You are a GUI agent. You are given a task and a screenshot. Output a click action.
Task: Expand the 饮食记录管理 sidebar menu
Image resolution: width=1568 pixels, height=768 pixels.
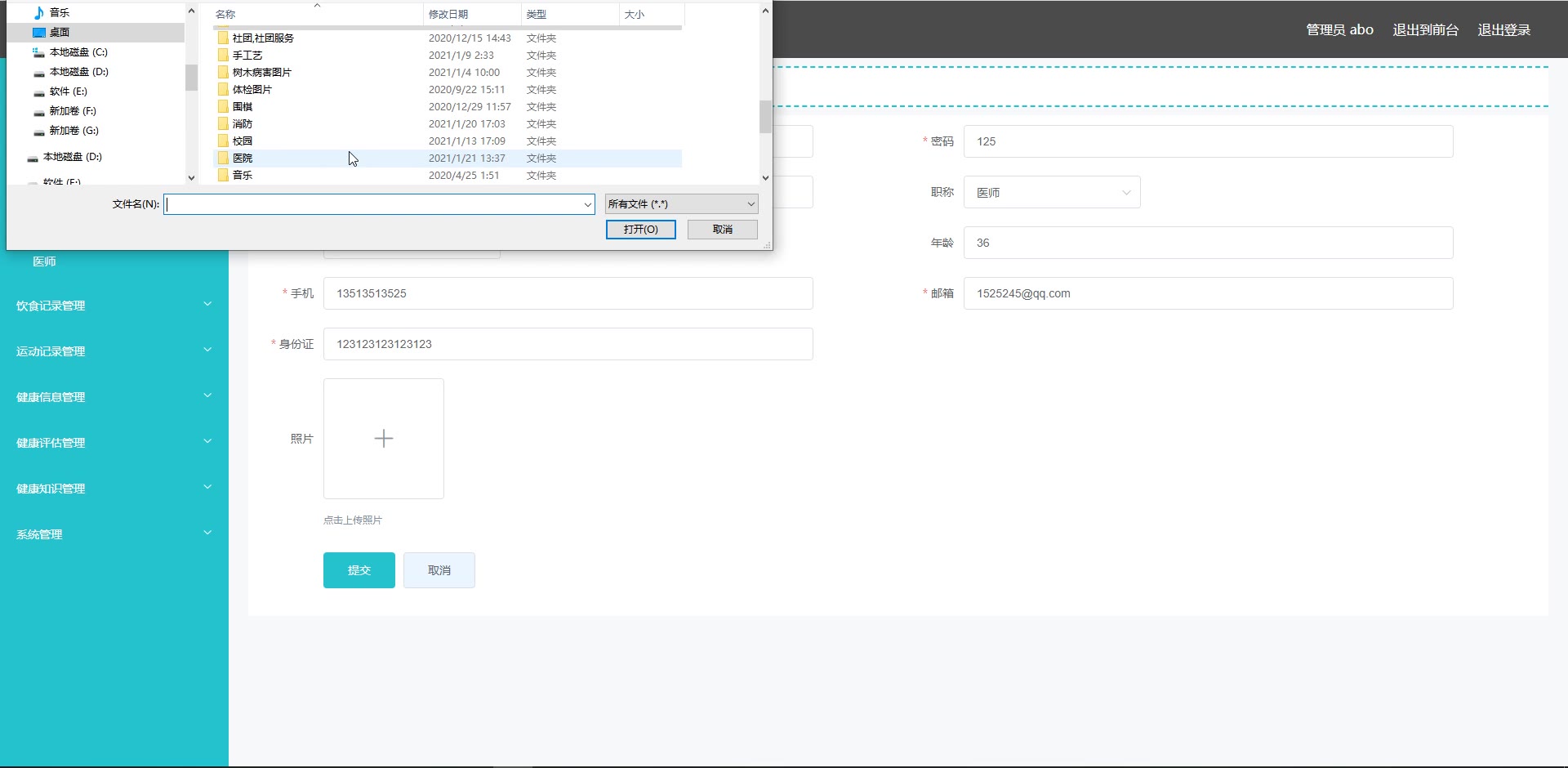114,306
